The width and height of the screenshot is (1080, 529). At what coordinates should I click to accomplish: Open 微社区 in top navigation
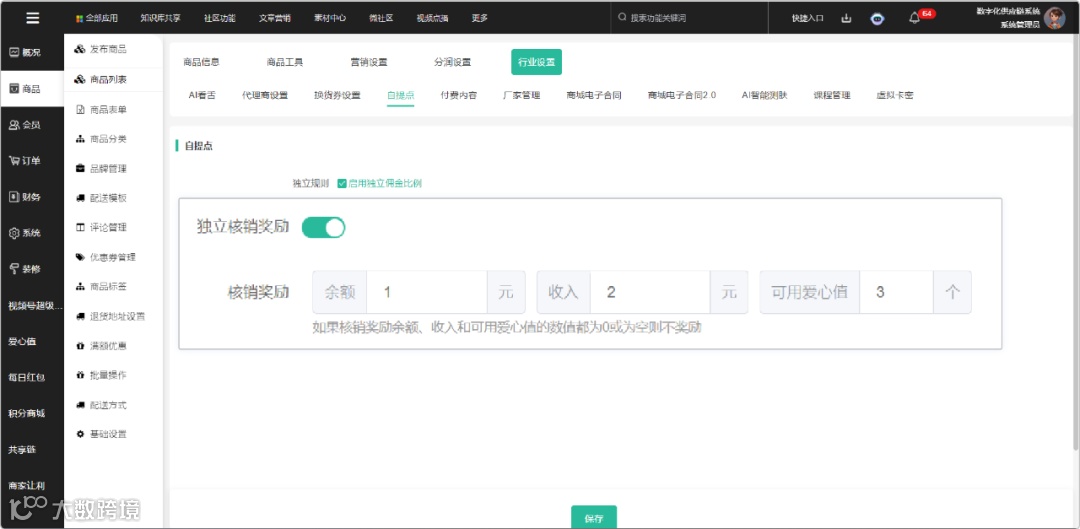tap(381, 19)
